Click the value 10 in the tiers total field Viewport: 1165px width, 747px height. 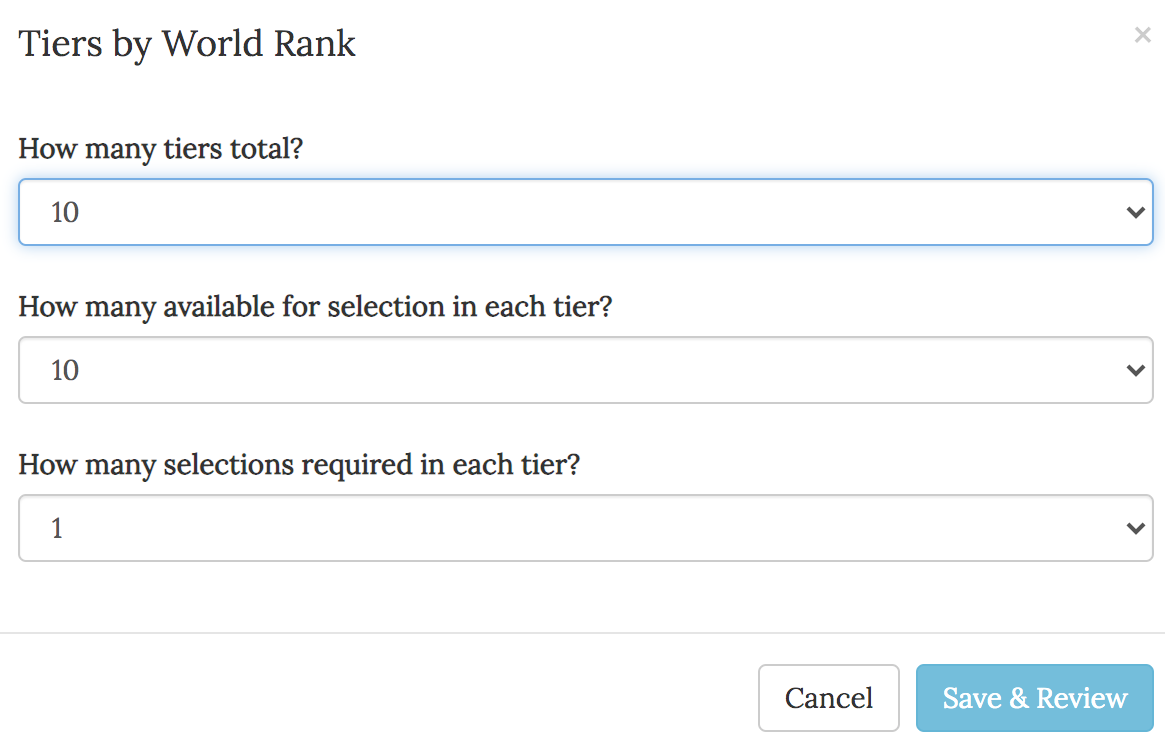(65, 213)
